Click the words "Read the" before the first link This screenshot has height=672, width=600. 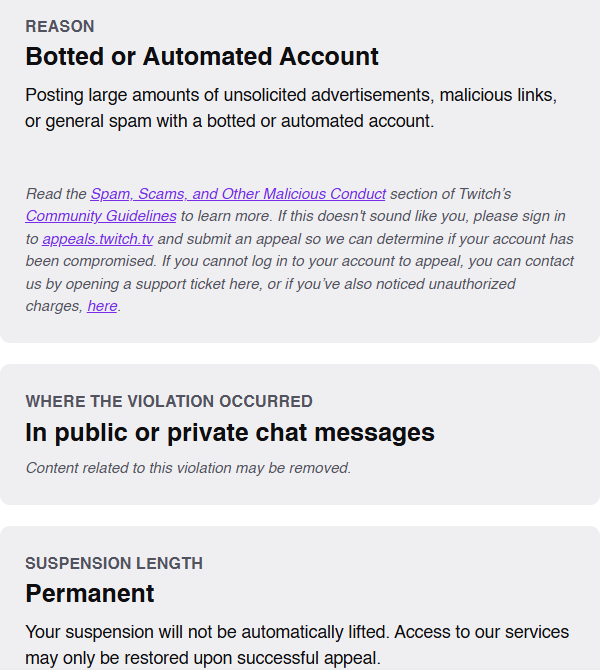click(56, 194)
